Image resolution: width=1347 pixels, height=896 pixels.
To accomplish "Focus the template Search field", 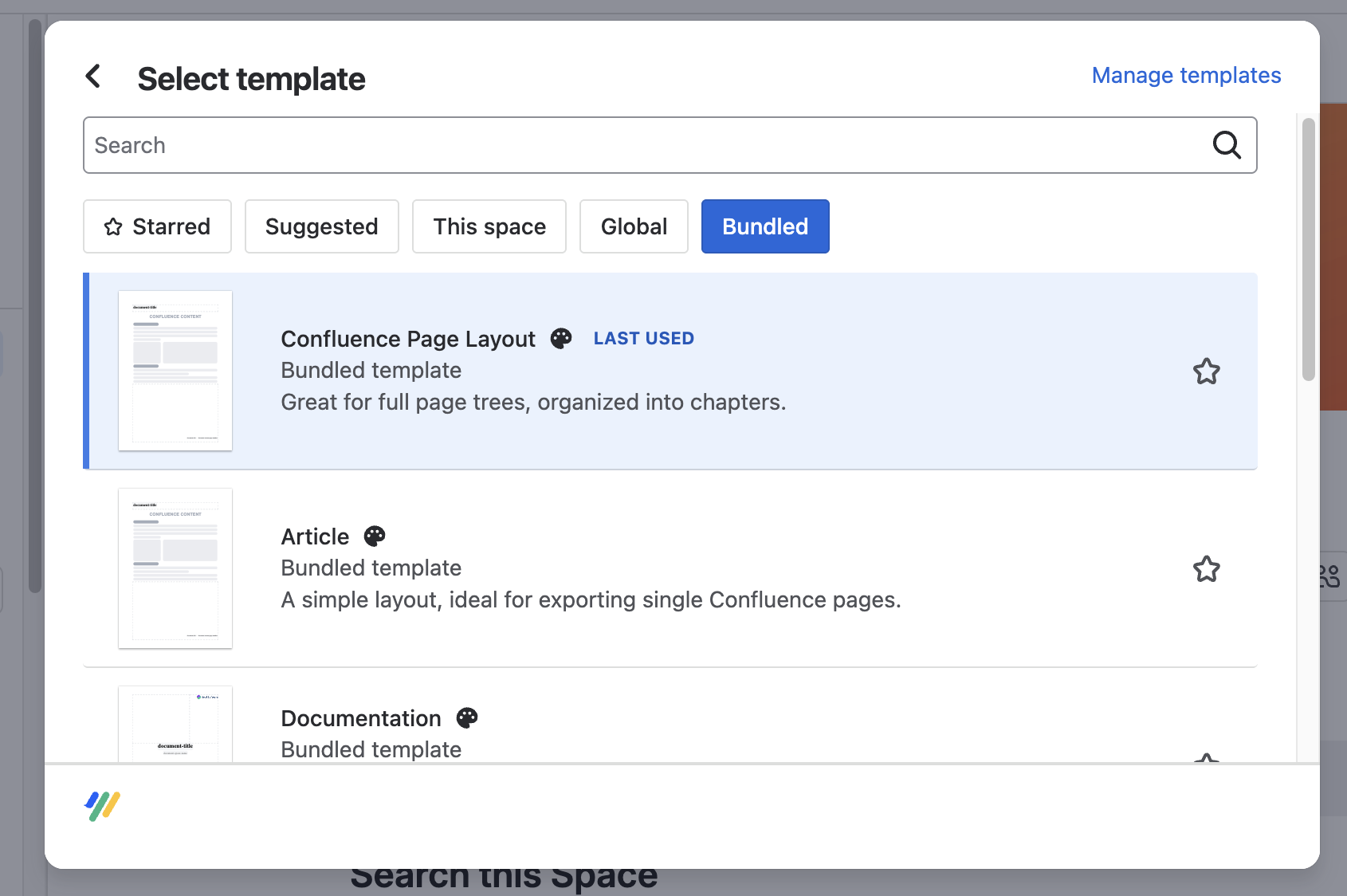I will (x=670, y=145).
